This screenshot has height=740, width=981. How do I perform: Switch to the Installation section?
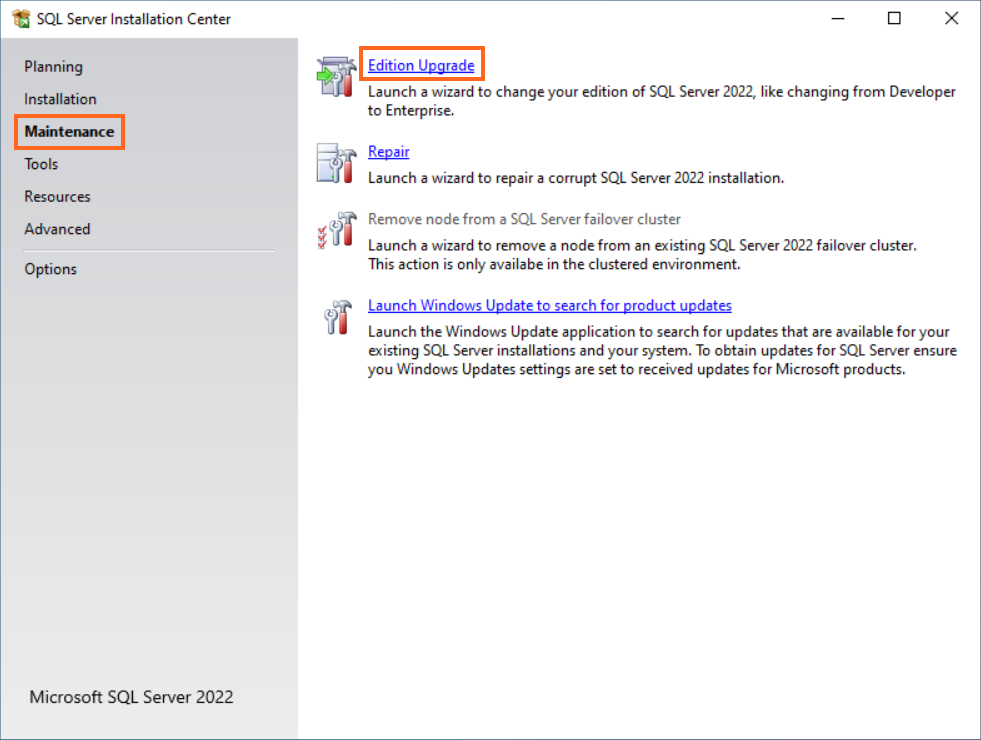pos(60,99)
